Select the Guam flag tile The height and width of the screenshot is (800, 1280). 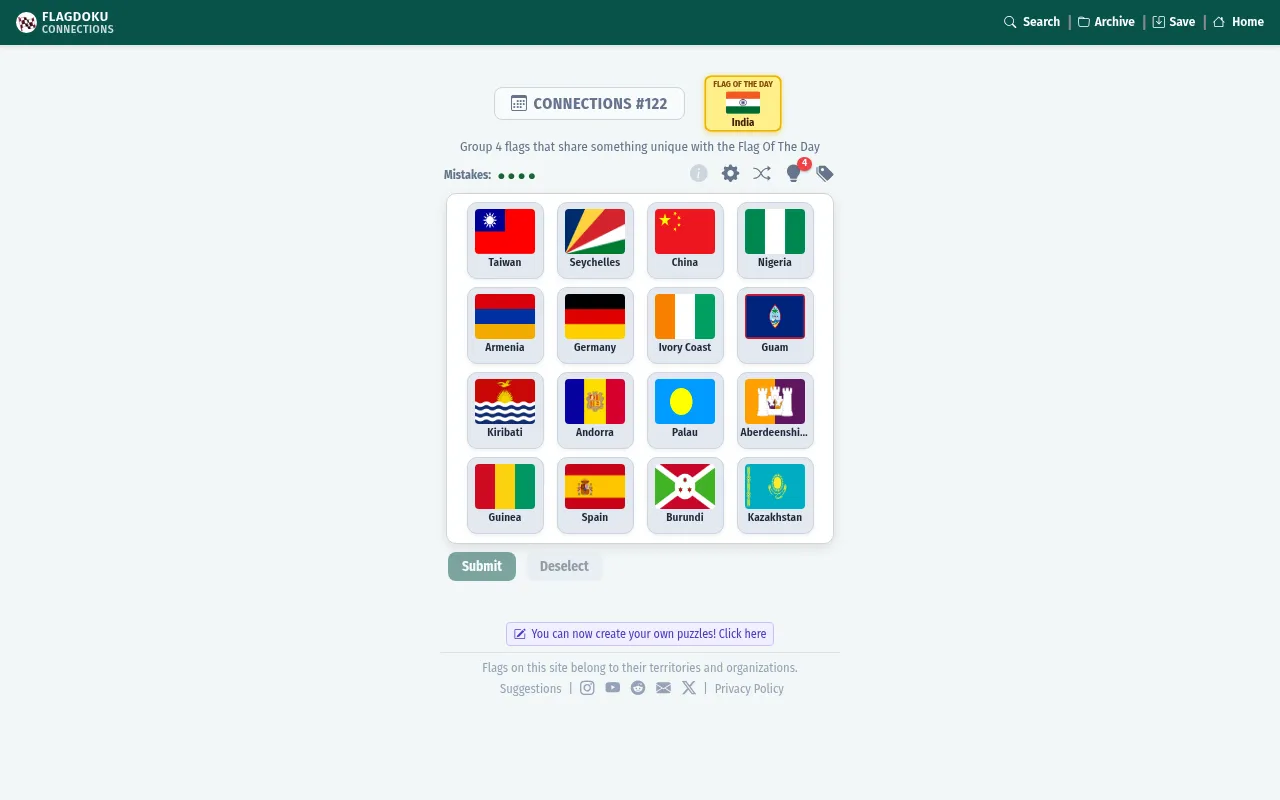point(775,325)
